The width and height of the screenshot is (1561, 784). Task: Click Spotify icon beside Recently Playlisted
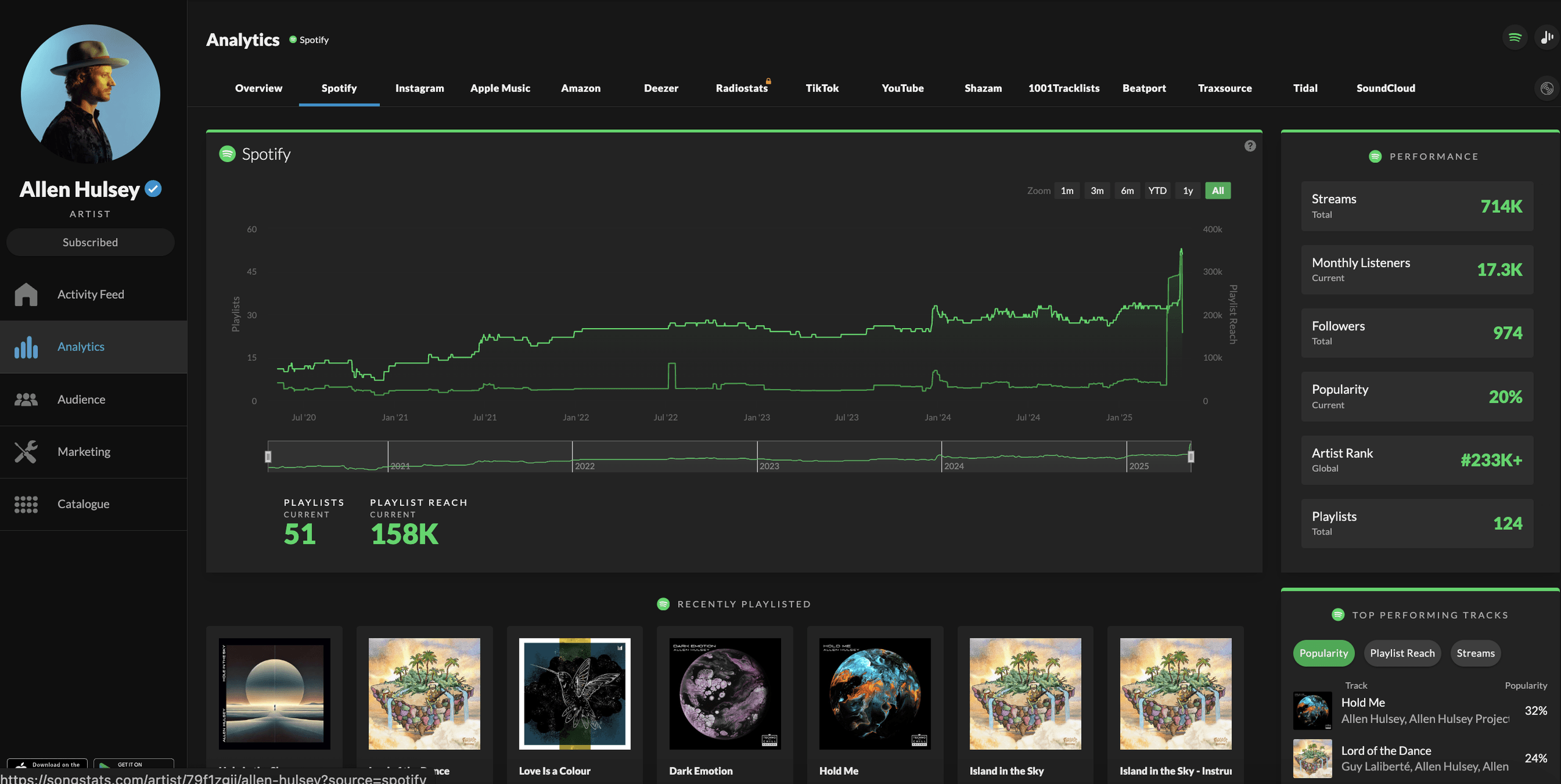click(x=663, y=604)
